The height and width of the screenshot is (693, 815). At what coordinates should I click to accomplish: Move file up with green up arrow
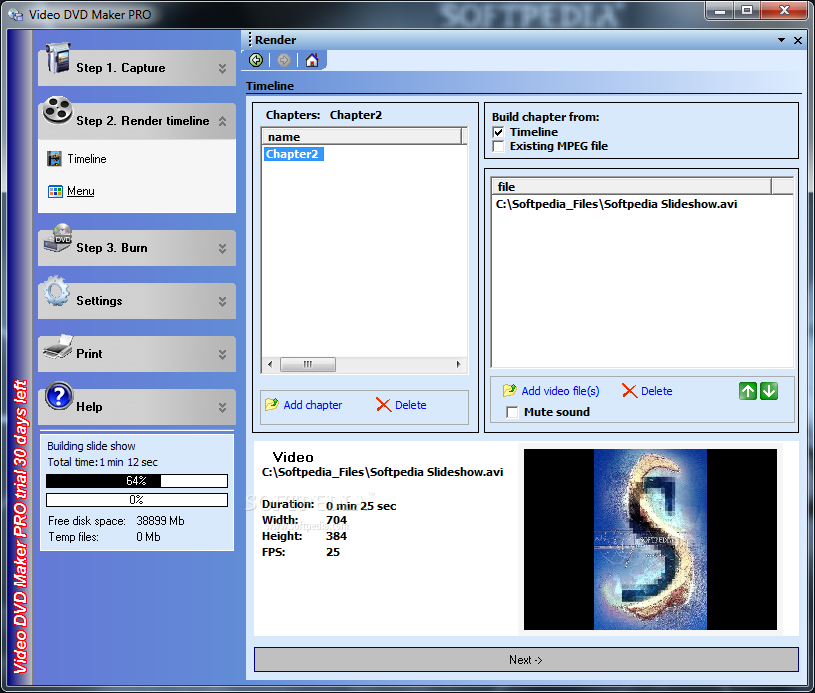(747, 391)
